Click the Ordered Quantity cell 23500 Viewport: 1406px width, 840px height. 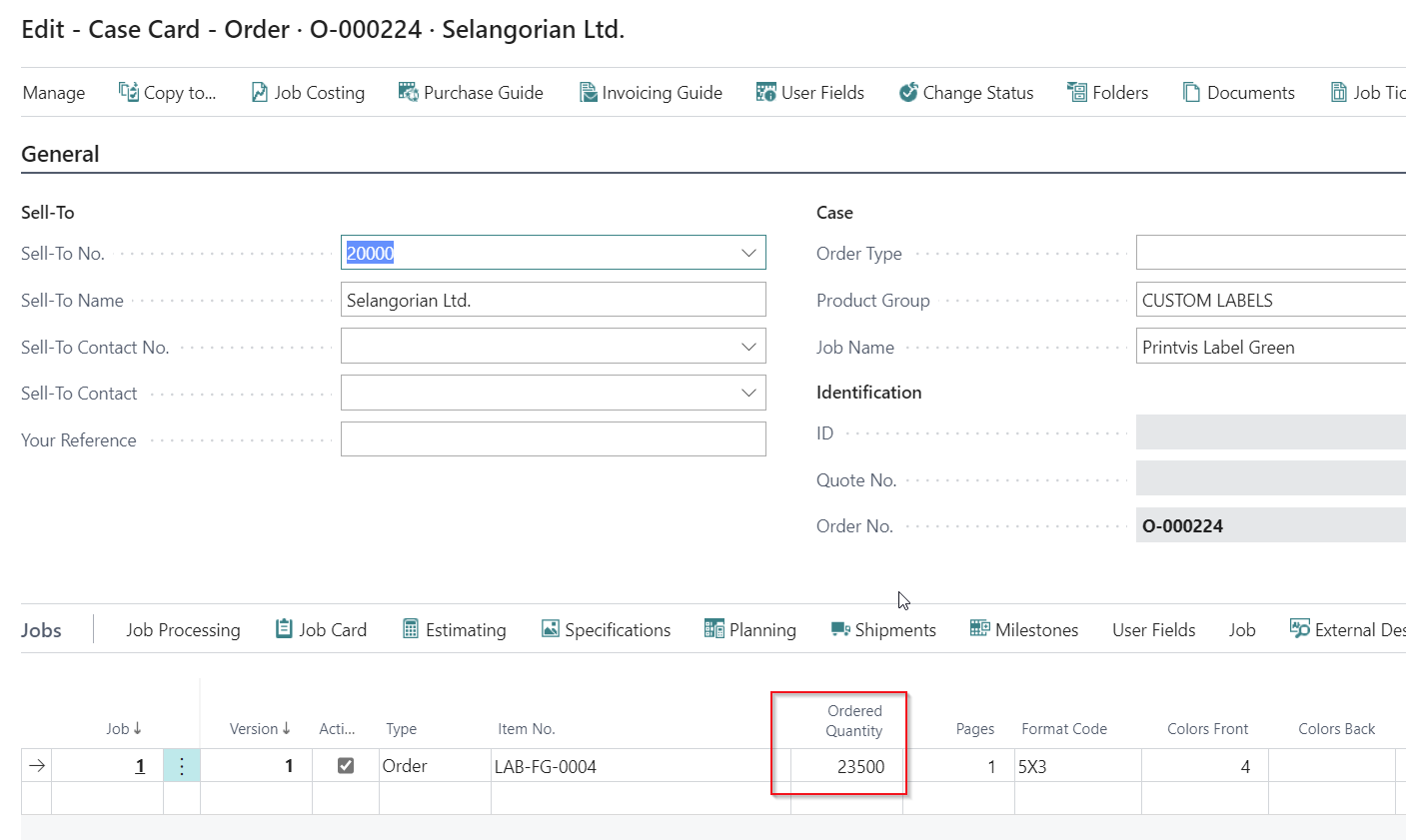[846, 766]
